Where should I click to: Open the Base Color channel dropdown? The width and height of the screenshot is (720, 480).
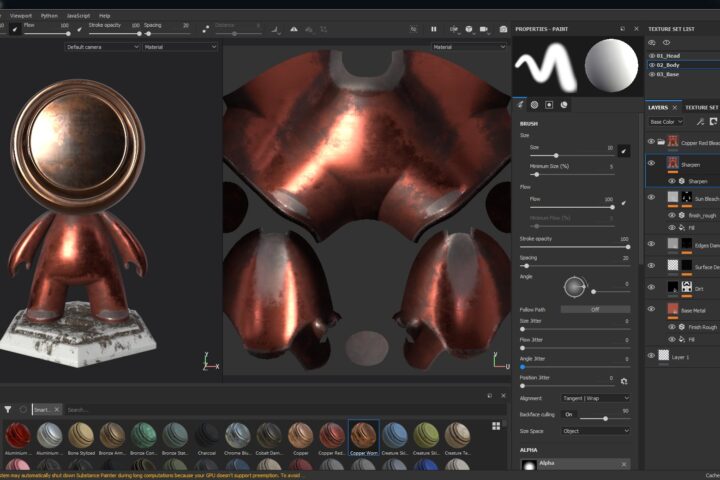point(666,122)
